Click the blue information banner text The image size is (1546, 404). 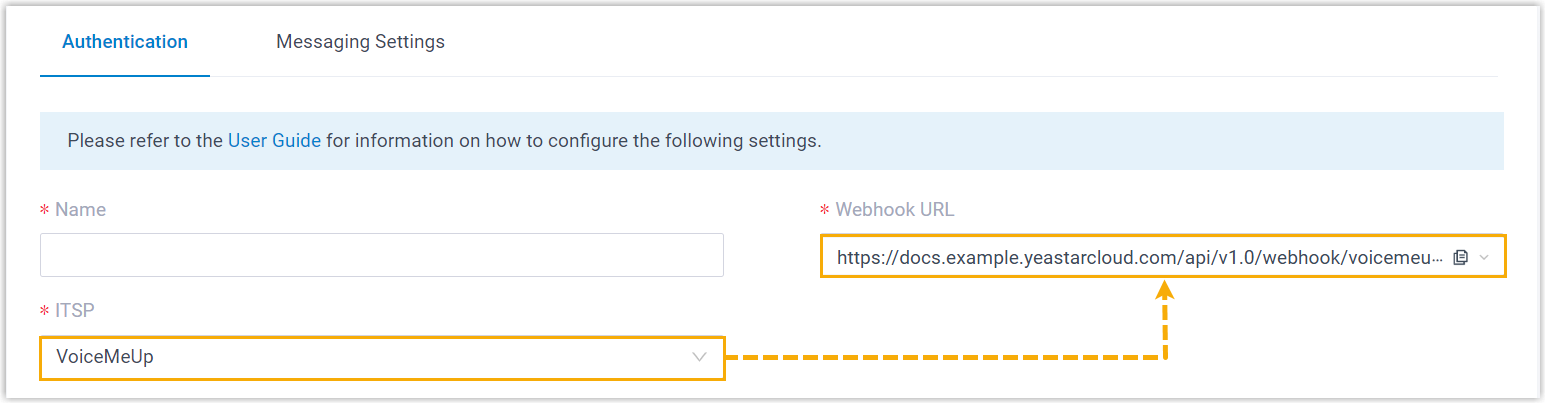point(571,141)
